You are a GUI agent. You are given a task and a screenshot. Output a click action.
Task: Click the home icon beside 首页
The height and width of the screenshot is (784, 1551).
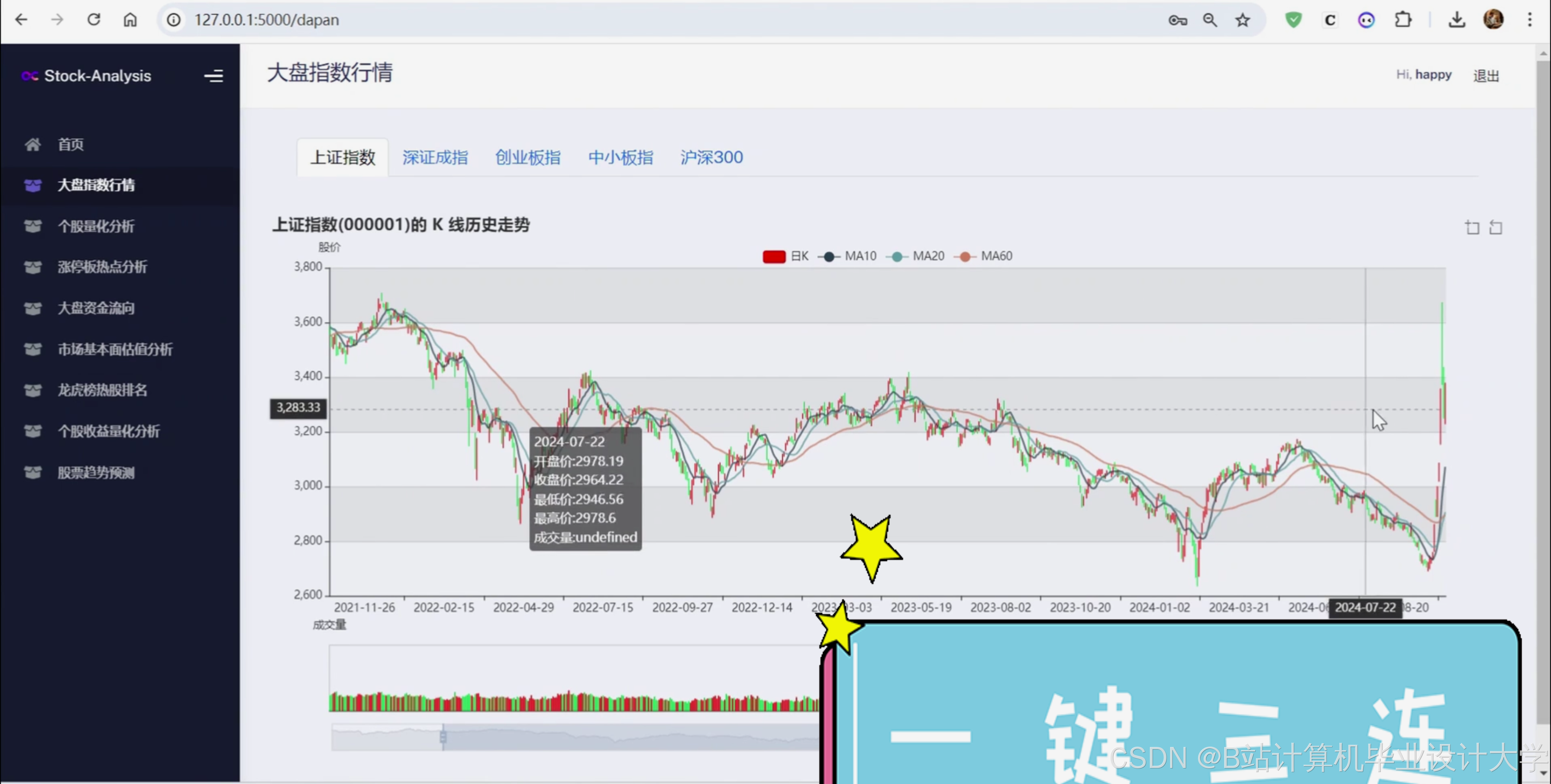coord(33,144)
